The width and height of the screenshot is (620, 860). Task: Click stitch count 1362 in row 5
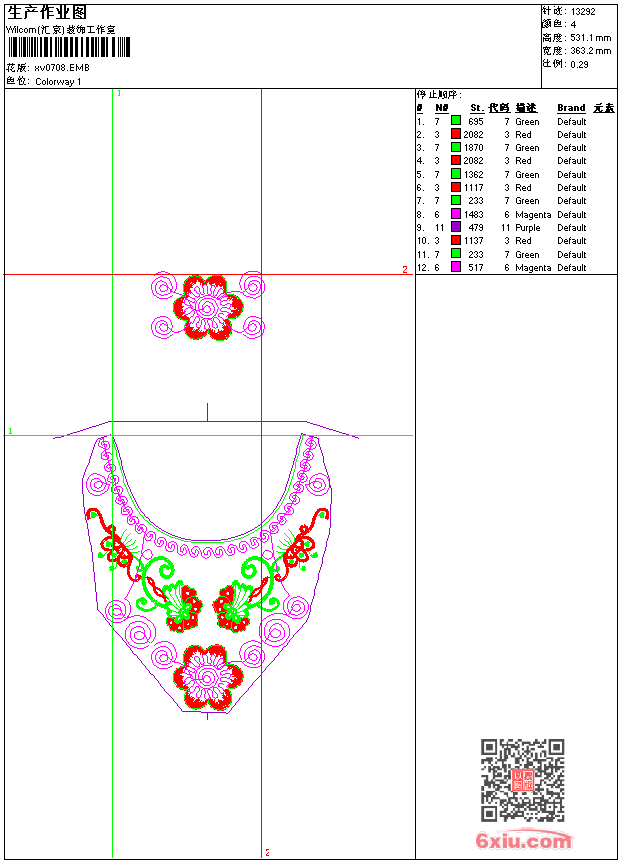click(474, 175)
